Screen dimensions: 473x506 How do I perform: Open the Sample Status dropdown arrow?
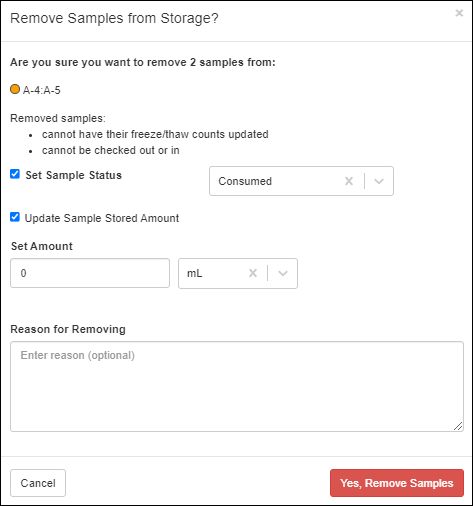point(379,181)
